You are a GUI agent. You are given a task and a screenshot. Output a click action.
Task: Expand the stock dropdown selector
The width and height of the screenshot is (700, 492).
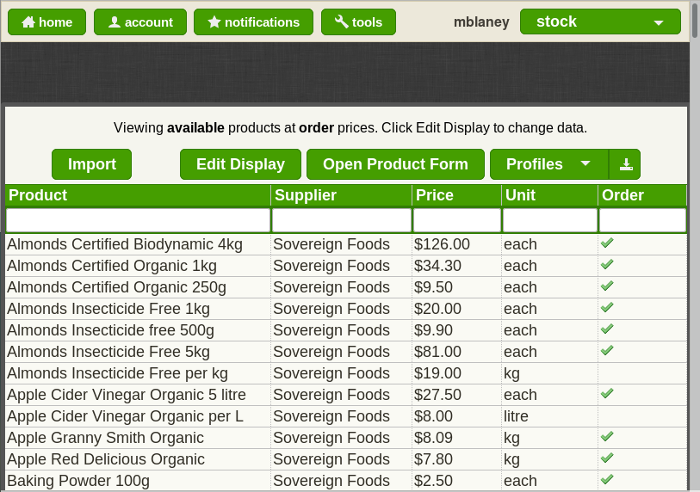[600, 21]
